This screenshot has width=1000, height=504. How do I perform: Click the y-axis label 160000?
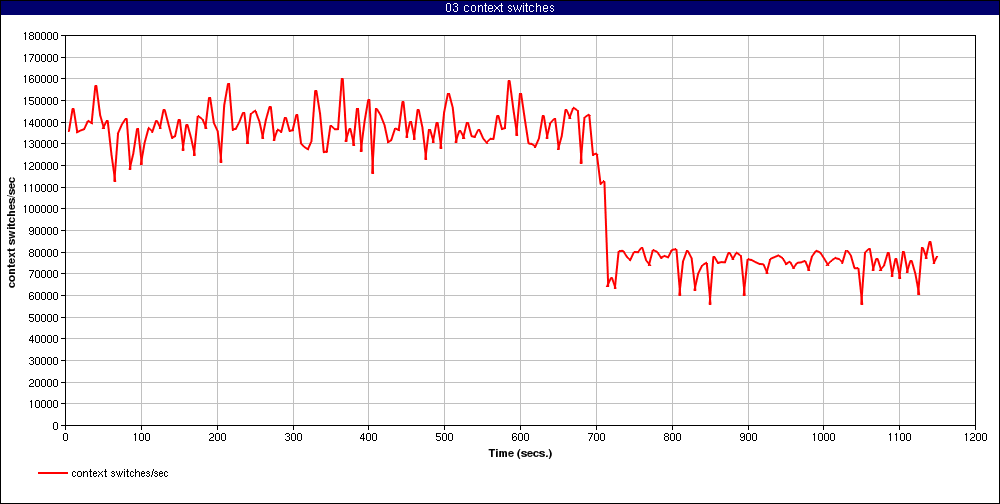(40, 79)
